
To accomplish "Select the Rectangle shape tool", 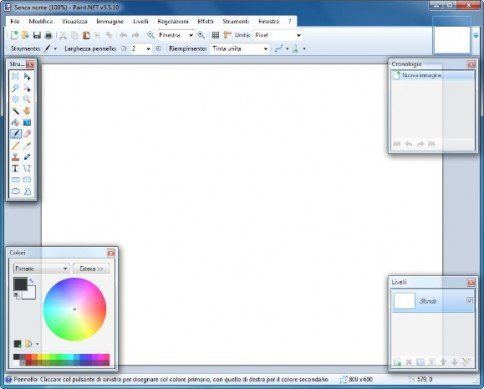I will [15, 180].
